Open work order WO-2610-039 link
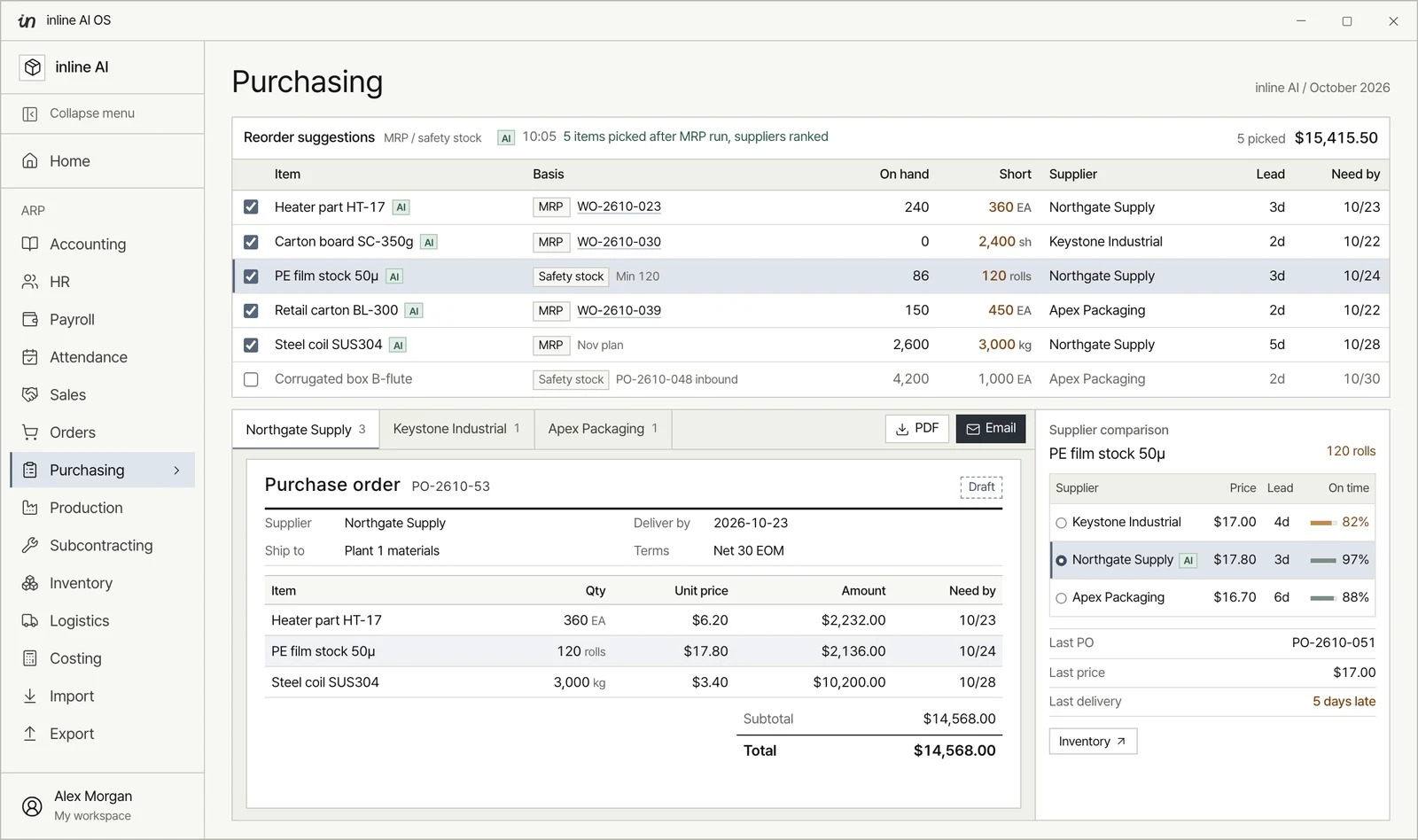The height and width of the screenshot is (840, 1418). tap(619, 310)
